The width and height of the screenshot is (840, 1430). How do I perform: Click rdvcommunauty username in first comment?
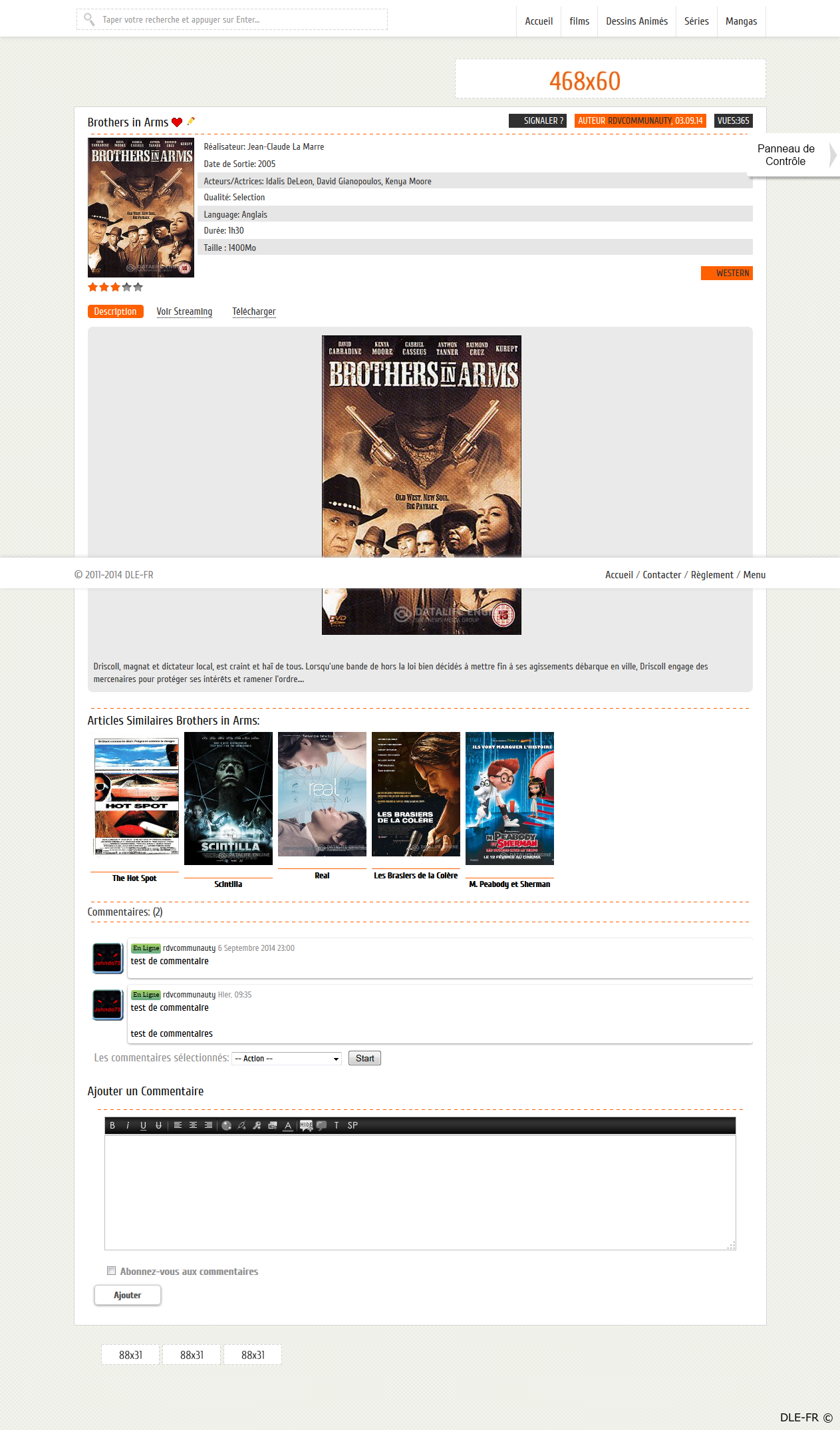point(189,948)
